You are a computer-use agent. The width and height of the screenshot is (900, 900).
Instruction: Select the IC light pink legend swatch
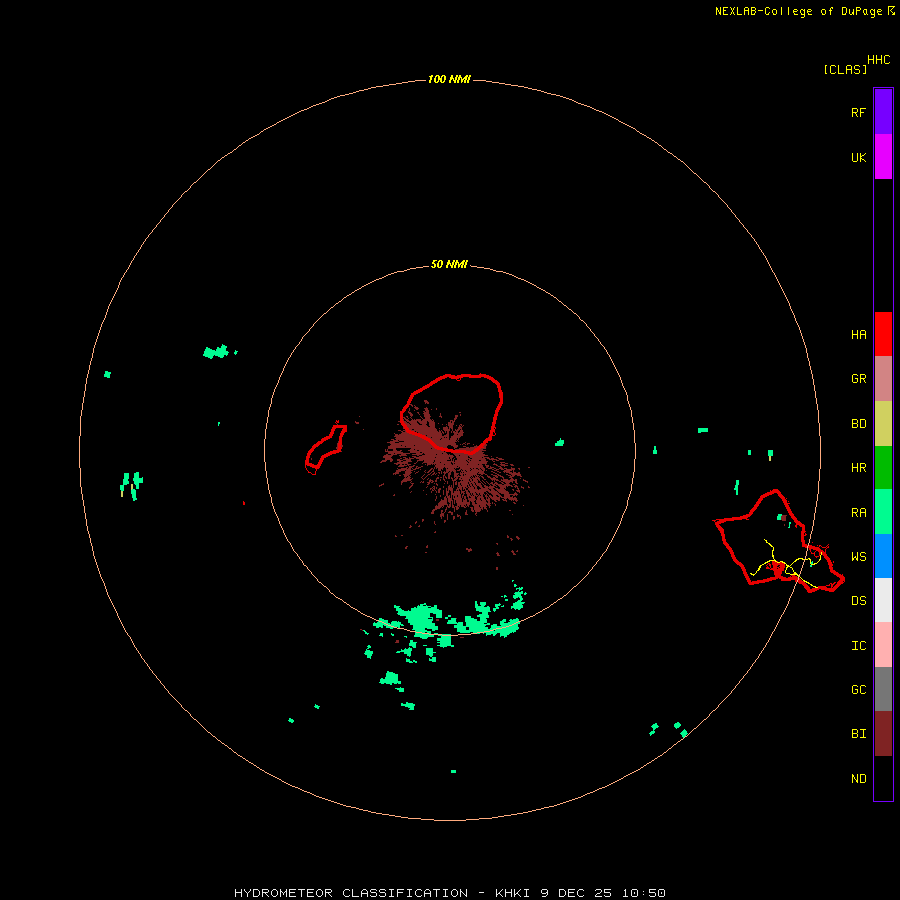pos(883,645)
